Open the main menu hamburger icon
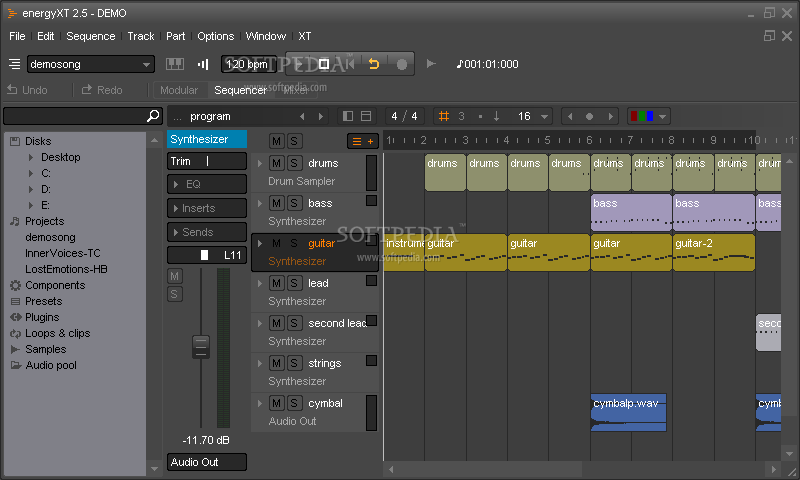The image size is (800, 480). pyautogui.click(x=14, y=64)
